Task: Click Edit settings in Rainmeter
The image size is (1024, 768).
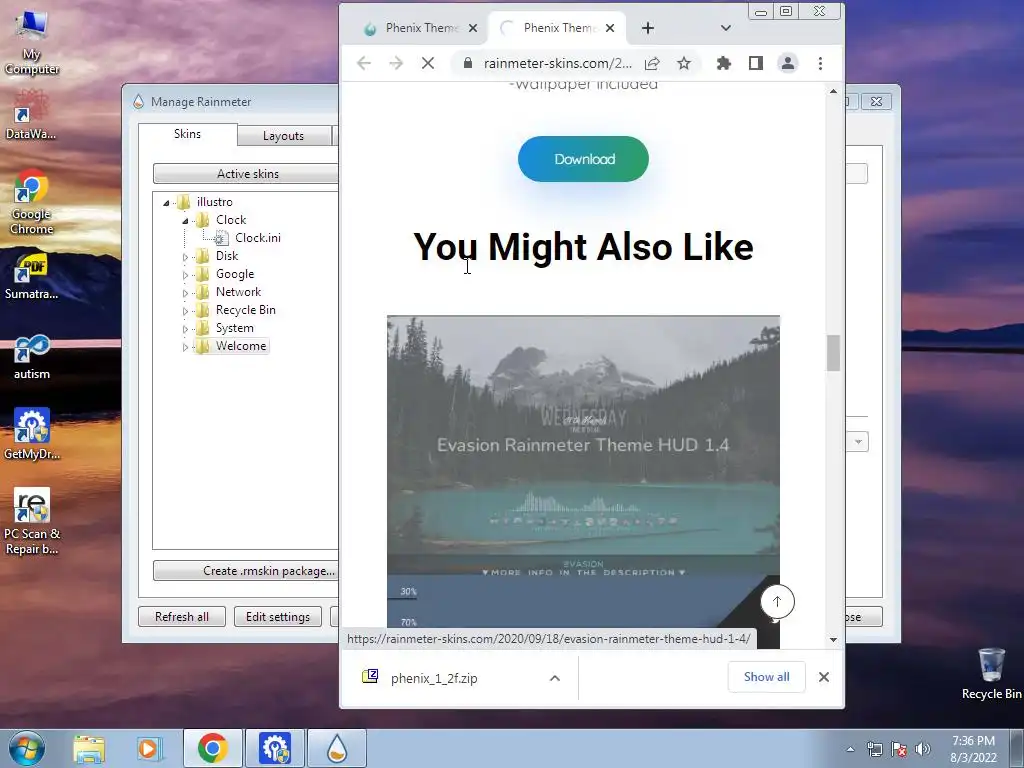Action: (x=278, y=616)
